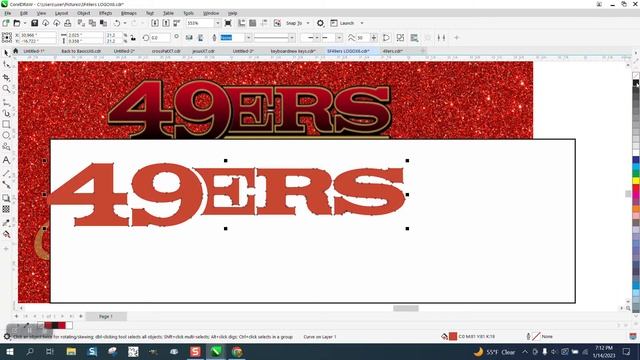Click the Open file icon
This screenshot has width=640, height=360.
pyautogui.click(x=17, y=23)
